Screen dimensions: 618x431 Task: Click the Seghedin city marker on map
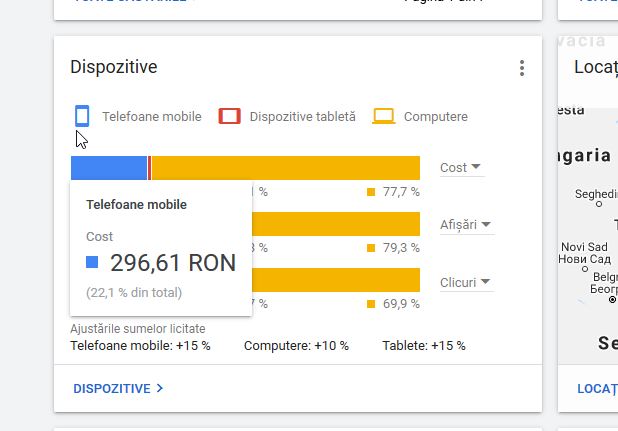599,204
